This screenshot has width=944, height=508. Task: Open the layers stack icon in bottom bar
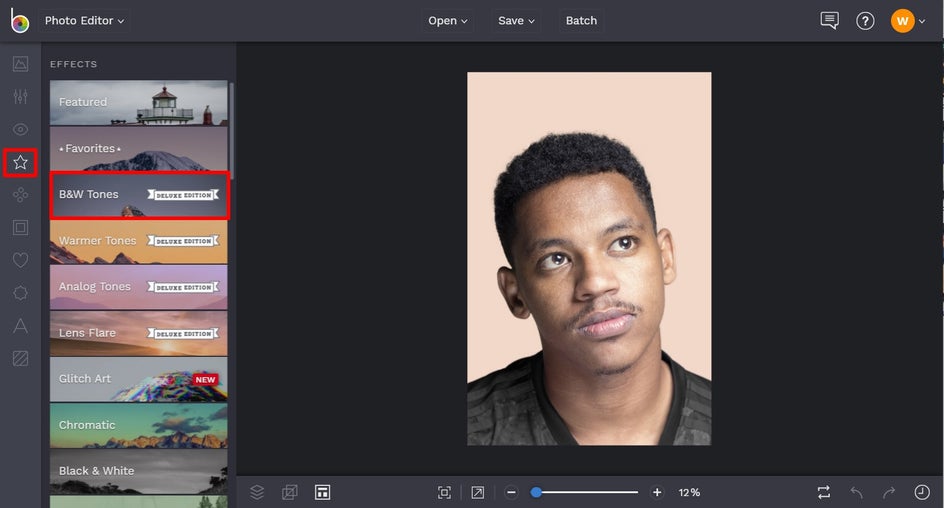[257, 492]
